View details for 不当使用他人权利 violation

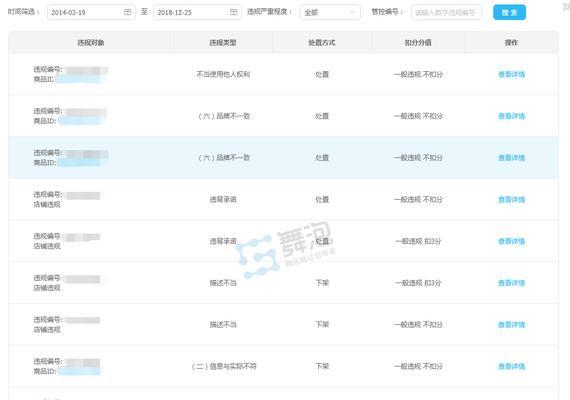tap(511, 75)
